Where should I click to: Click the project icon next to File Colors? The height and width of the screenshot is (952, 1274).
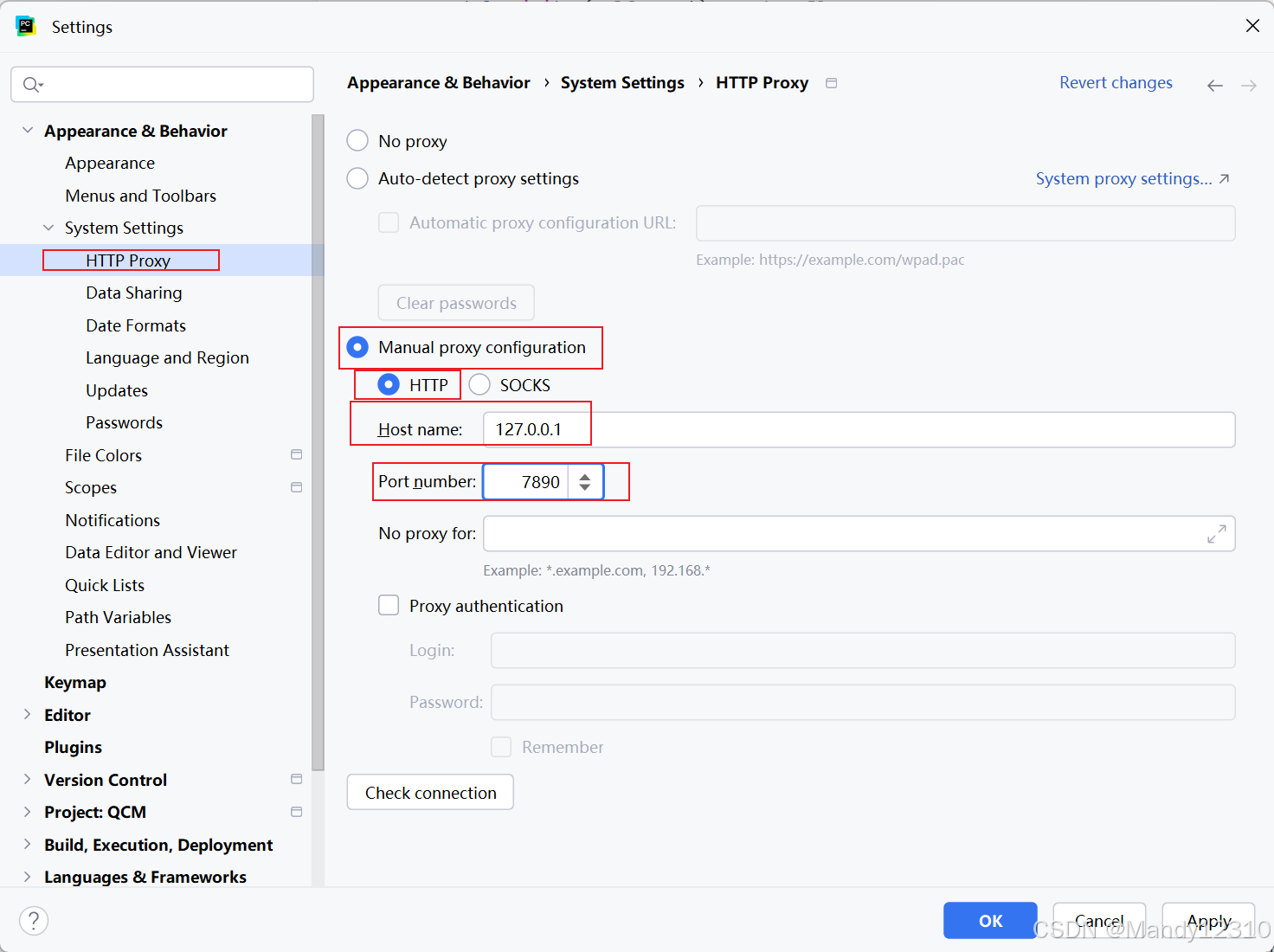click(x=296, y=453)
